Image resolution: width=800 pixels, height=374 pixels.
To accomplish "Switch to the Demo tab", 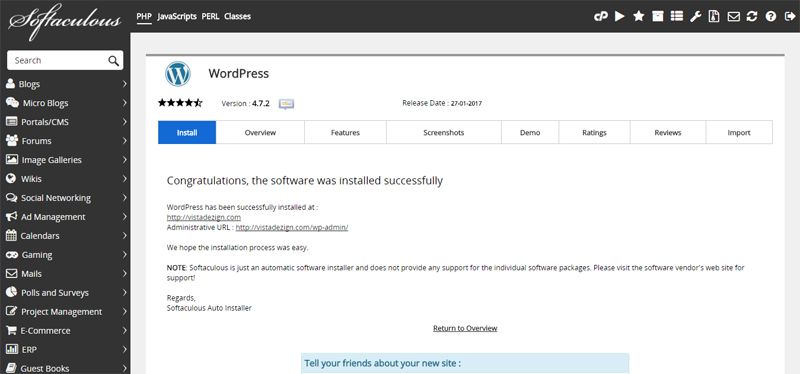I will [530, 133].
